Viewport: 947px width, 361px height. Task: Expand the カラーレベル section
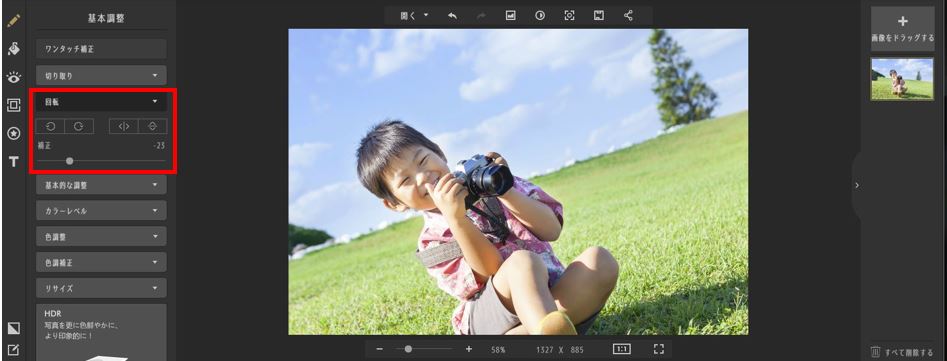(x=101, y=211)
